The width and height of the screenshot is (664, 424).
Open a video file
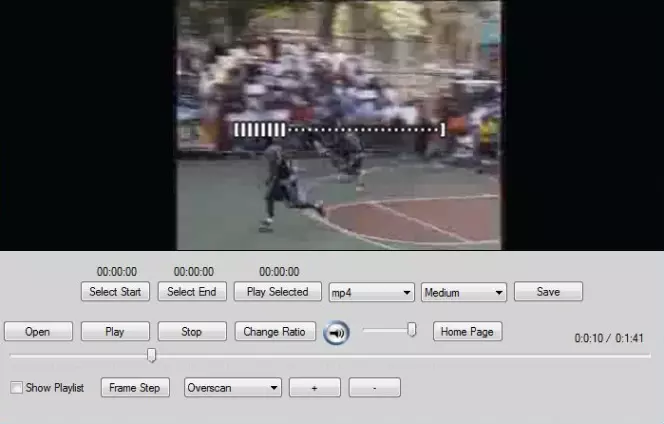[x=38, y=331]
